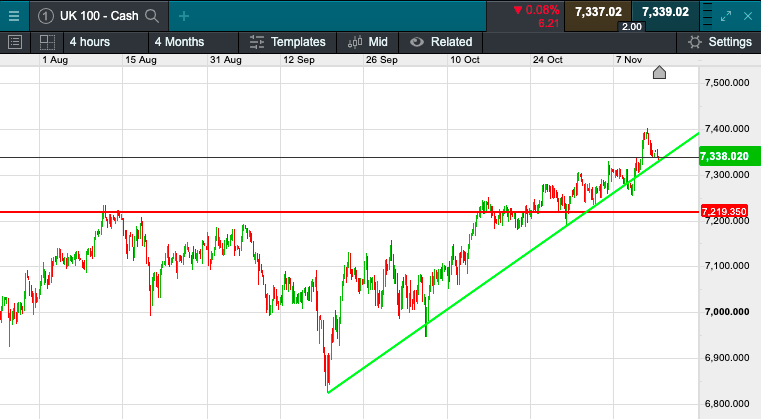Open the chart layout grid icon

(46, 42)
